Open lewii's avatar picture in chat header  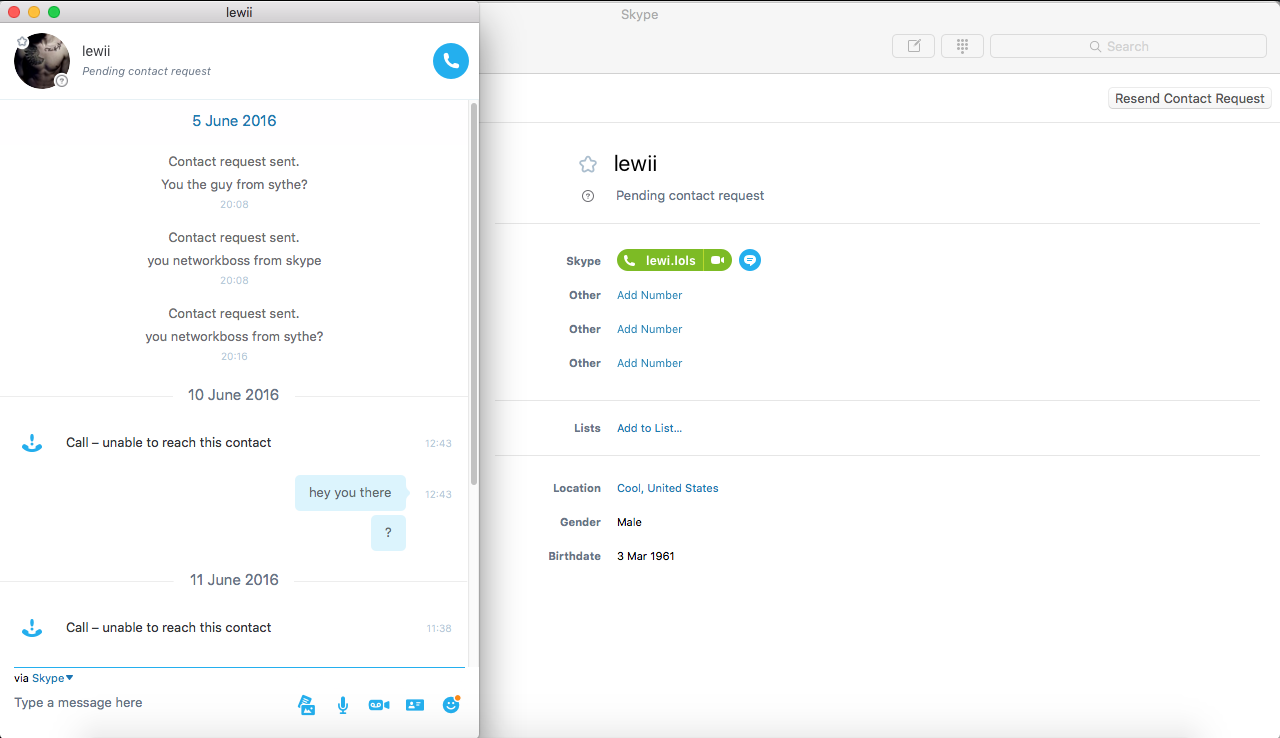pyautogui.click(x=42, y=61)
